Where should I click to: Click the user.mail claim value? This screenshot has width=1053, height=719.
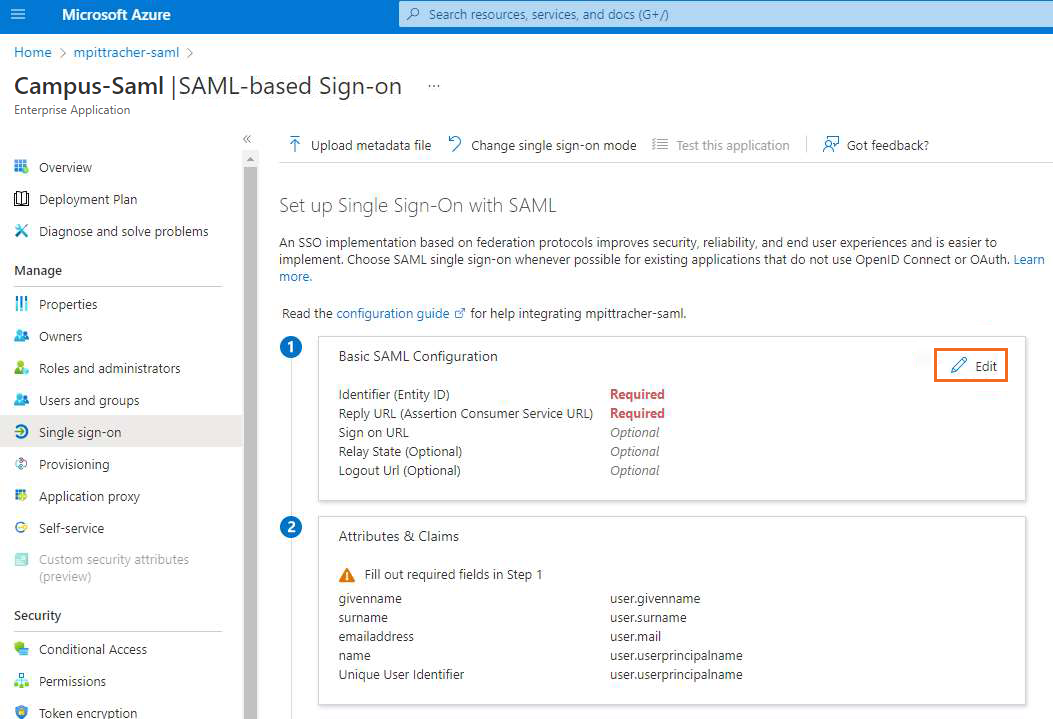(x=635, y=636)
